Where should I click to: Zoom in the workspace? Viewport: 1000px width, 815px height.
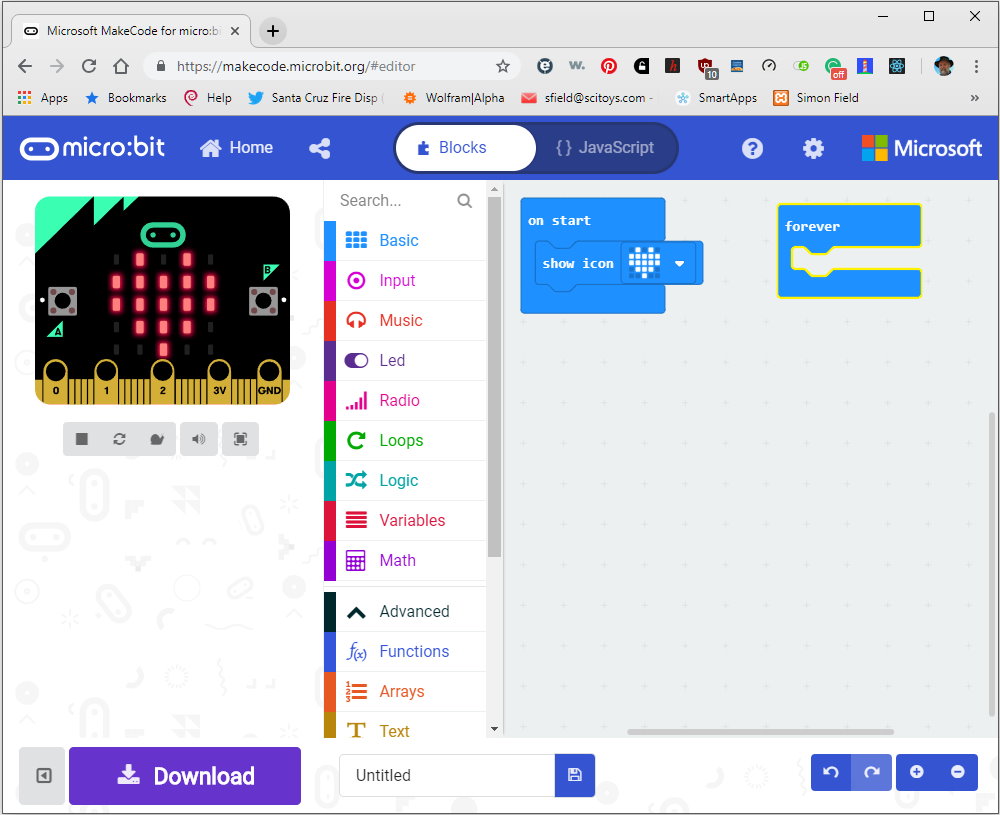[x=916, y=772]
